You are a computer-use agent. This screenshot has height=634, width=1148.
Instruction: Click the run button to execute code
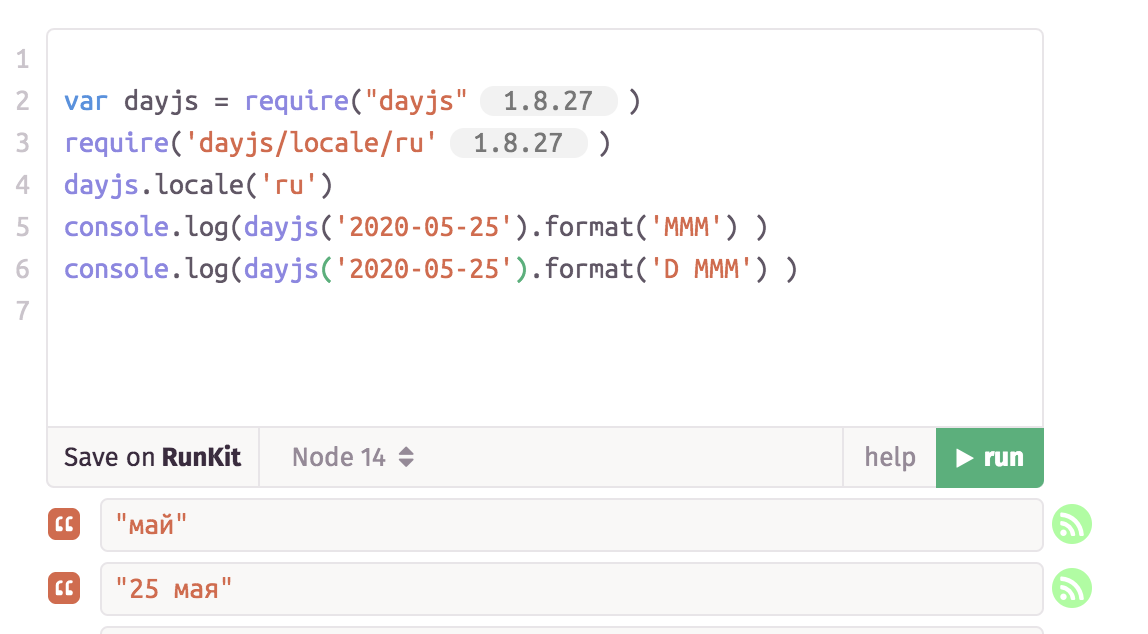click(x=989, y=457)
